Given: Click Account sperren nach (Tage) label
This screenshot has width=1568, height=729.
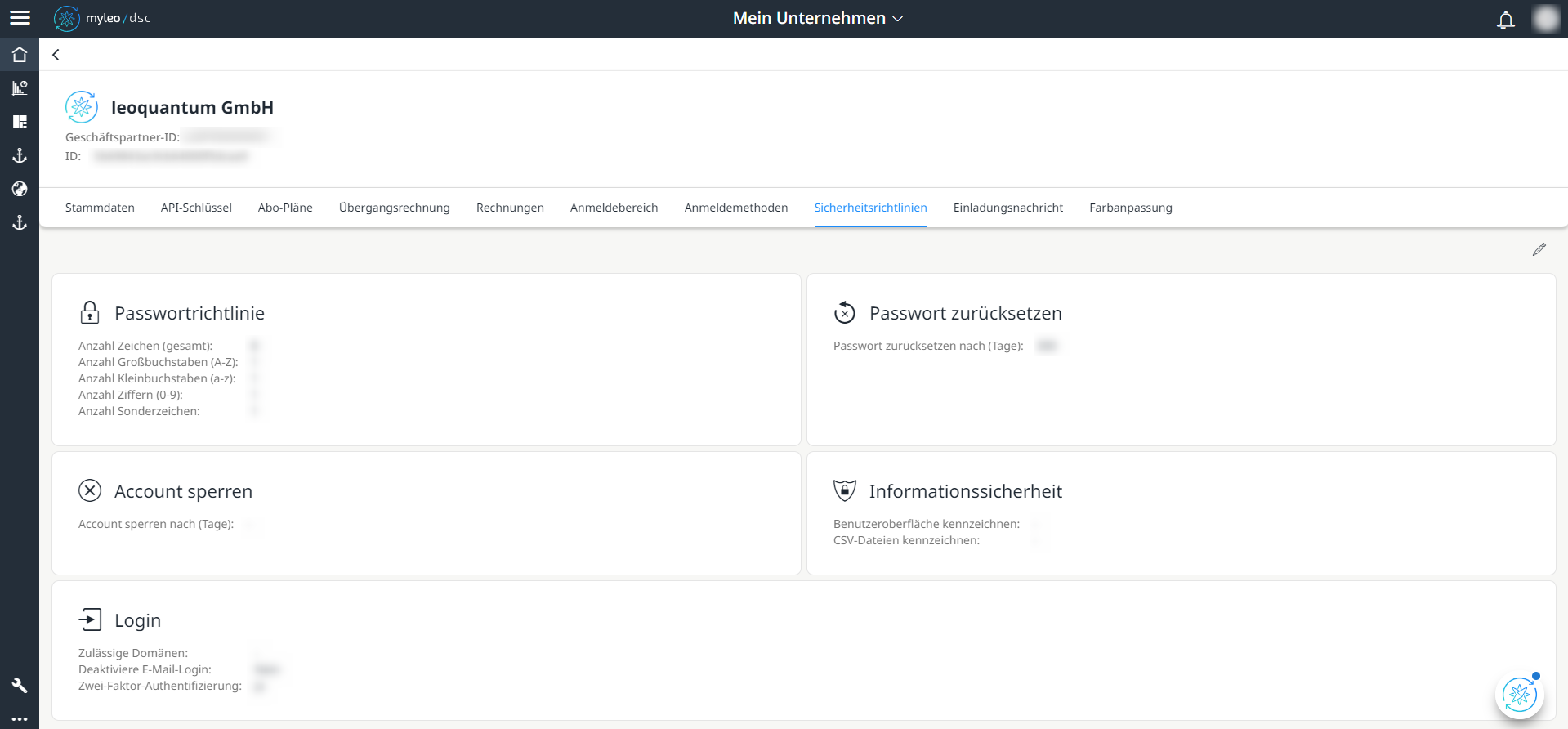Looking at the screenshot, I should point(156,524).
